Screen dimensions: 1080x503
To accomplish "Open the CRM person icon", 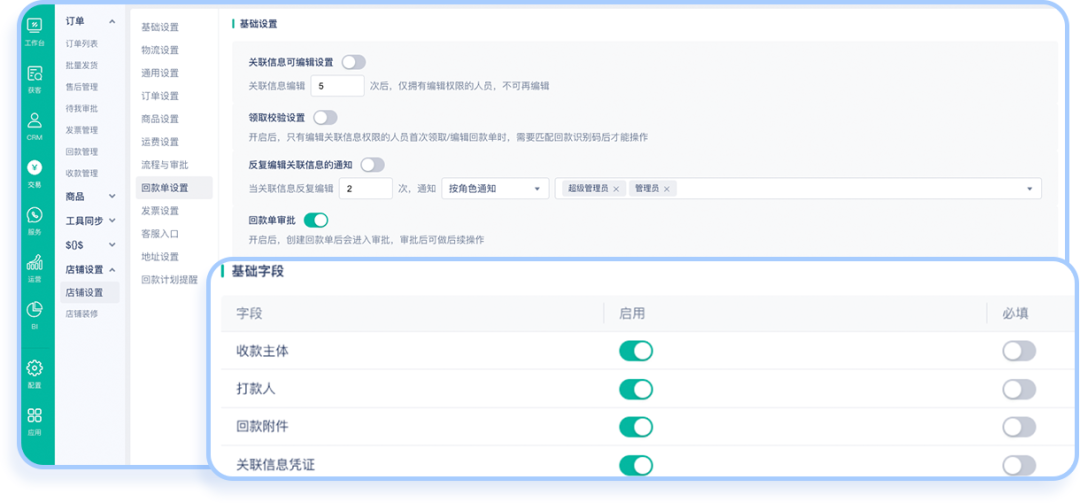I will pyautogui.click(x=34, y=121).
